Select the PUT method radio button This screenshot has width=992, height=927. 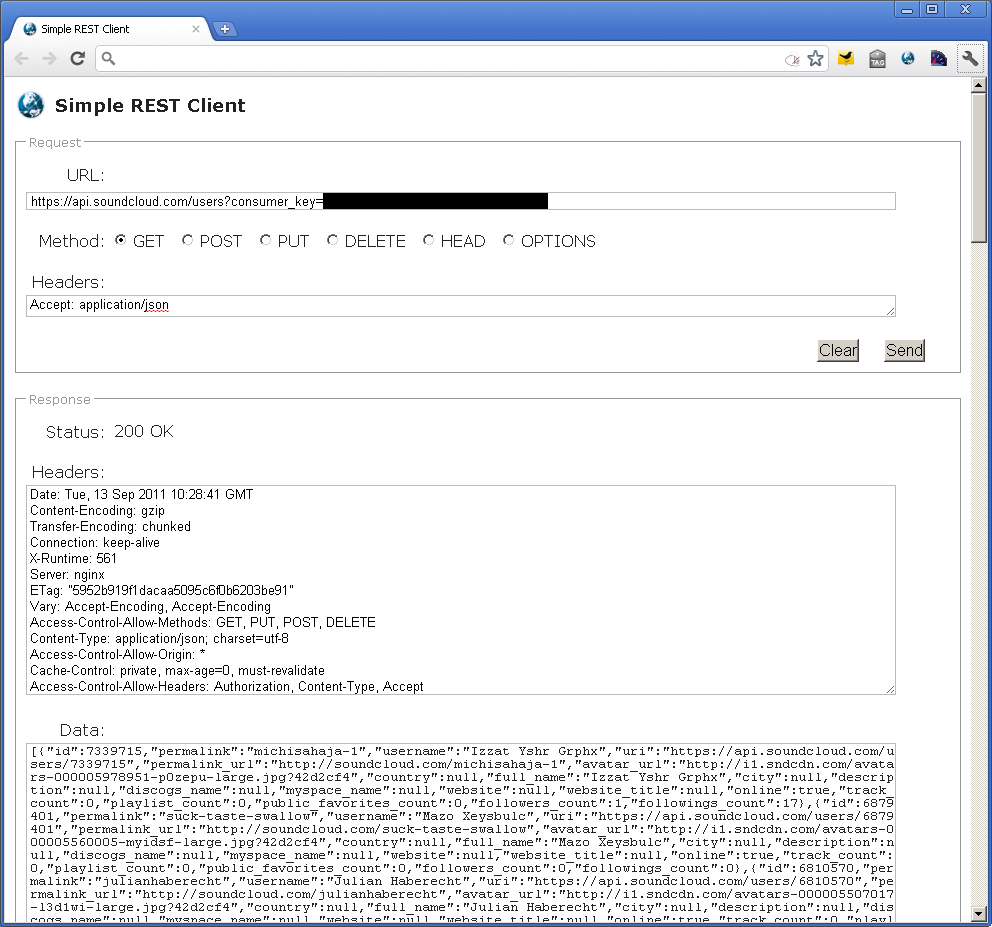(x=266, y=241)
